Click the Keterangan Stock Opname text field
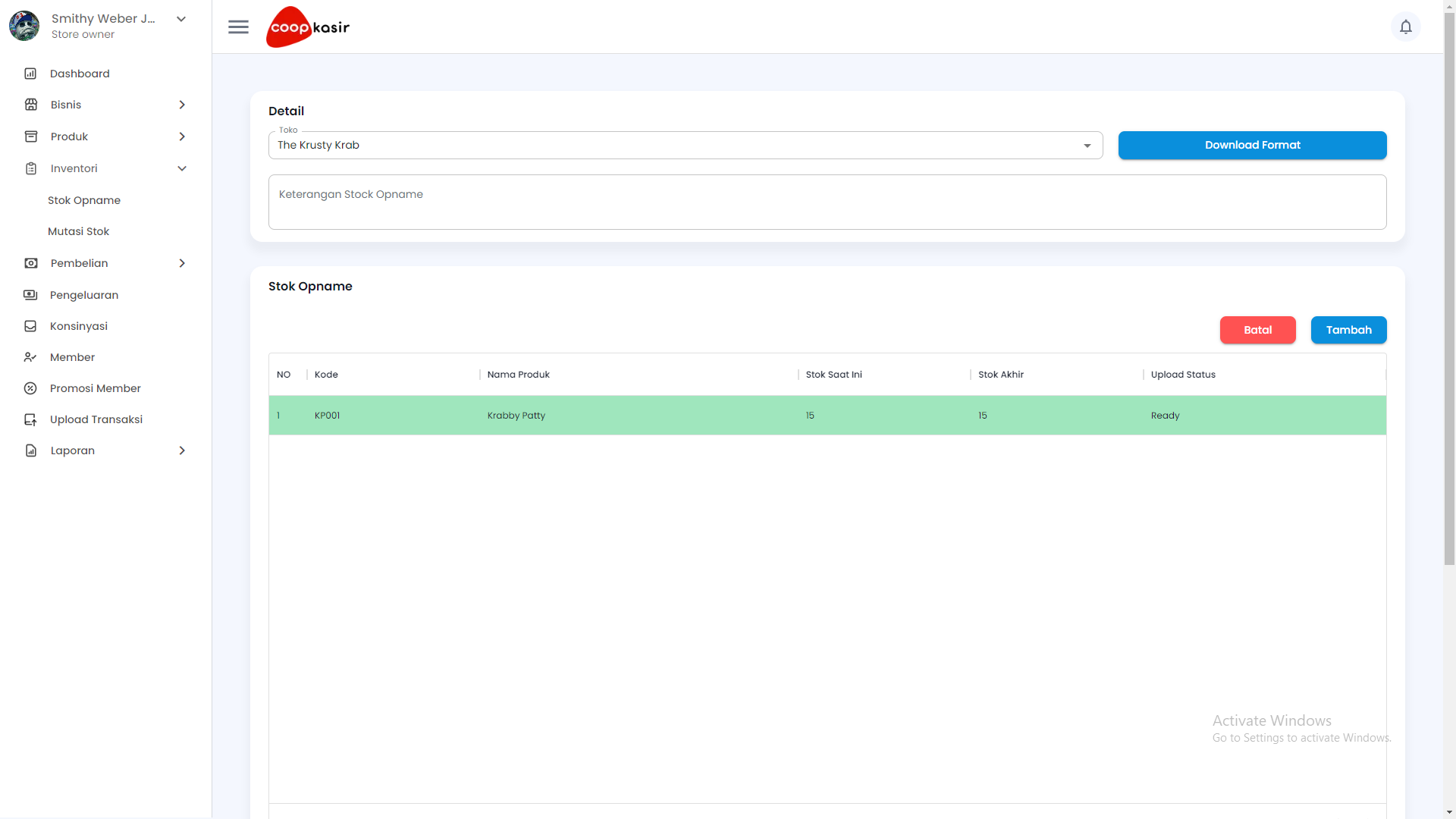The width and height of the screenshot is (1456, 819). tap(827, 202)
